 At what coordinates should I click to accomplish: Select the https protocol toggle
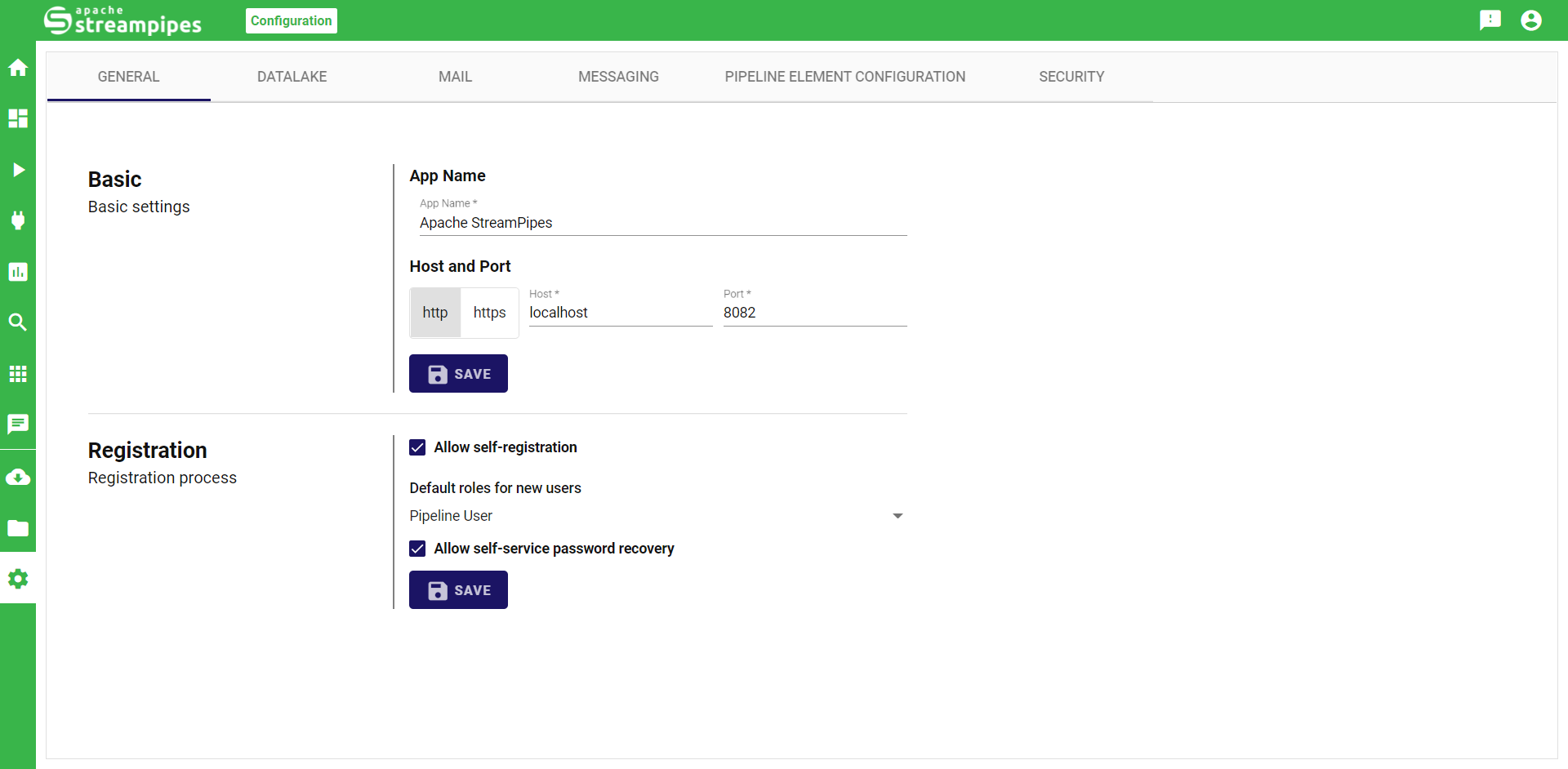coord(489,313)
